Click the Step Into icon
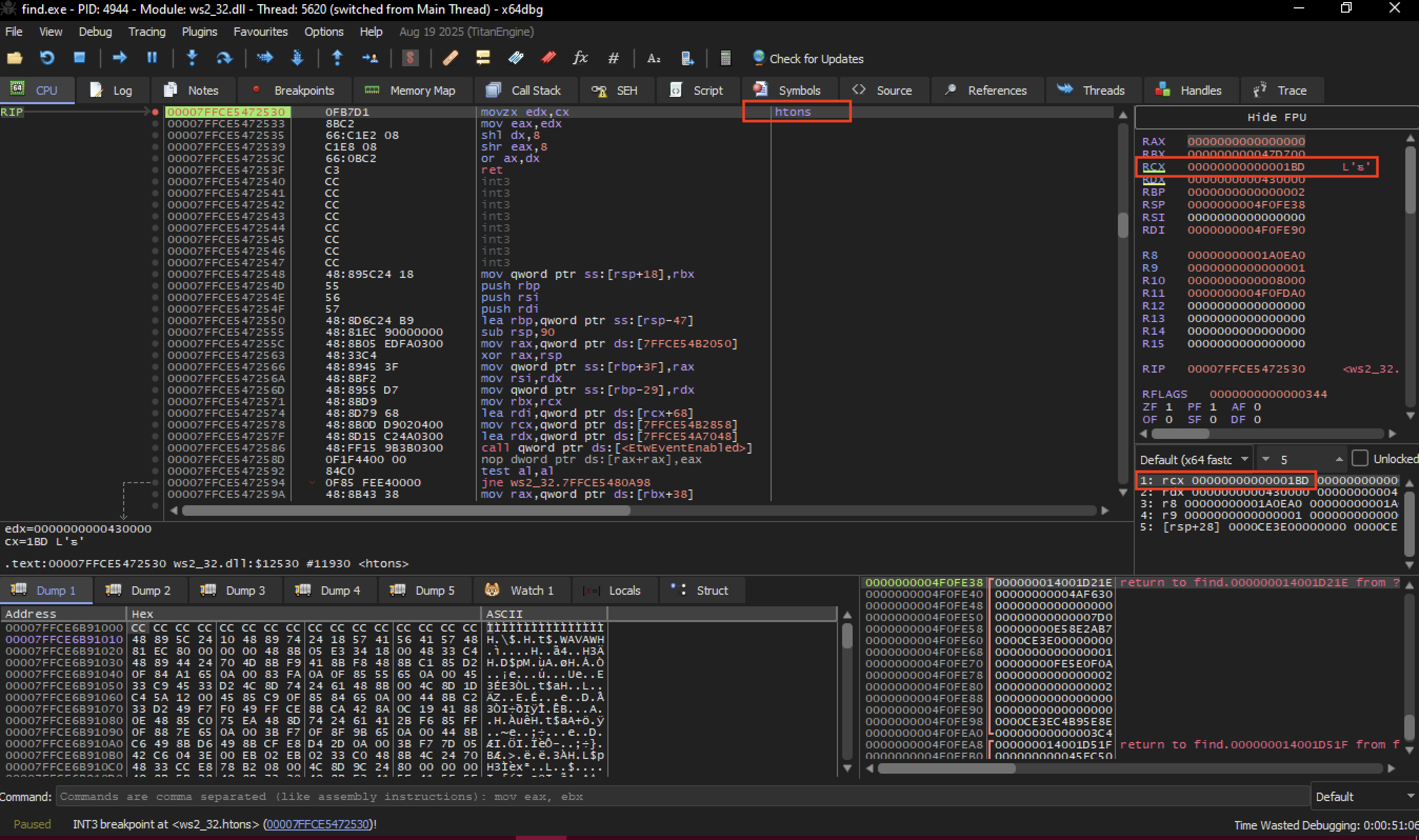The height and width of the screenshot is (840, 1419). pyautogui.click(x=193, y=58)
